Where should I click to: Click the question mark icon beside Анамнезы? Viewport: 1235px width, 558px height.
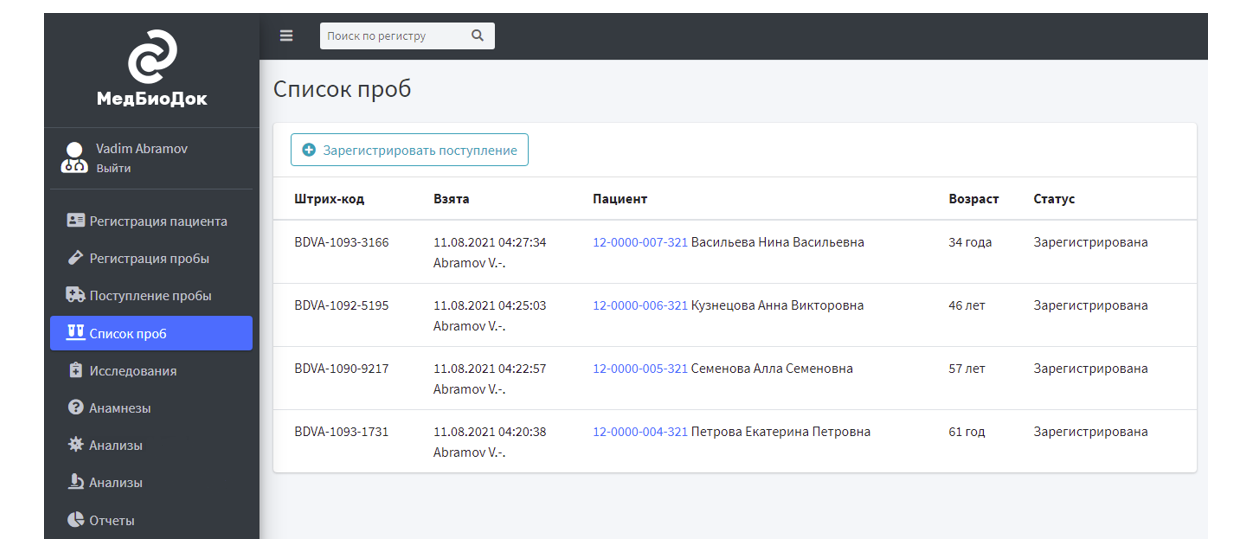pyautogui.click(x=75, y=408)
